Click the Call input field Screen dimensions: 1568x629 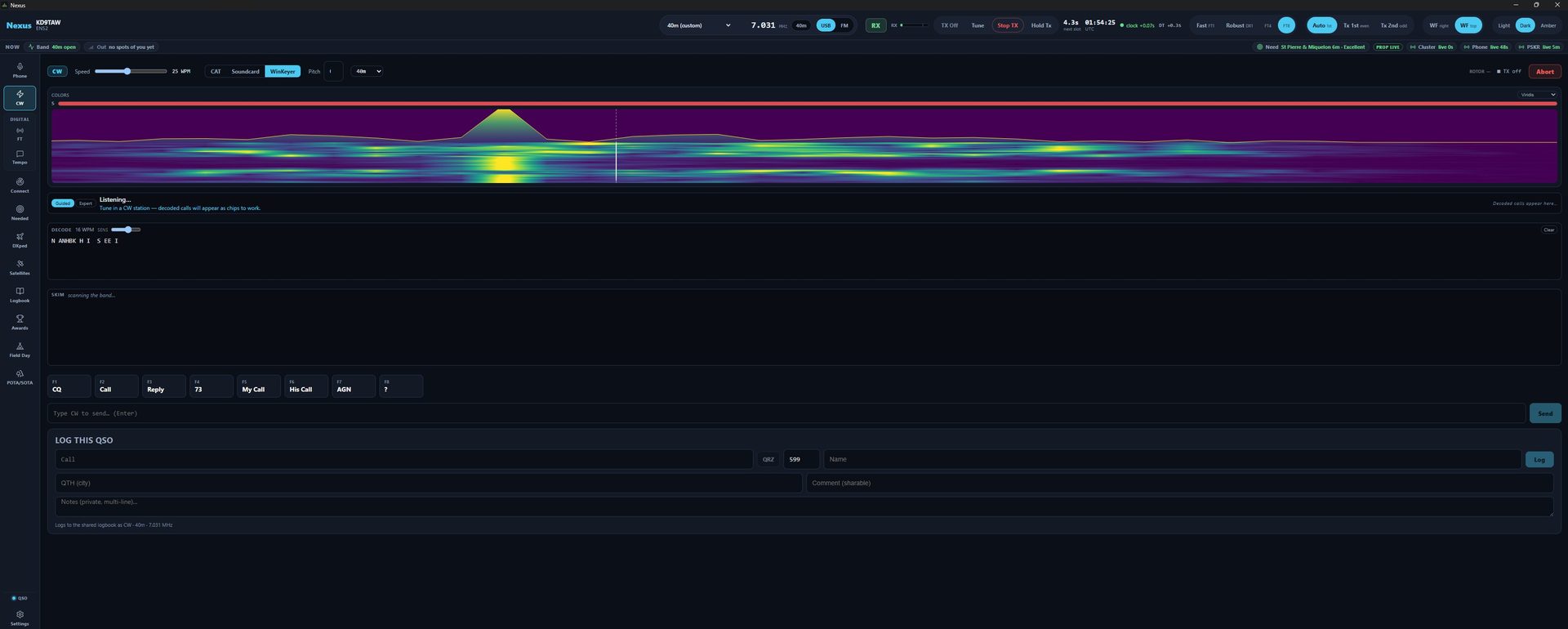(x=403, y=460)
